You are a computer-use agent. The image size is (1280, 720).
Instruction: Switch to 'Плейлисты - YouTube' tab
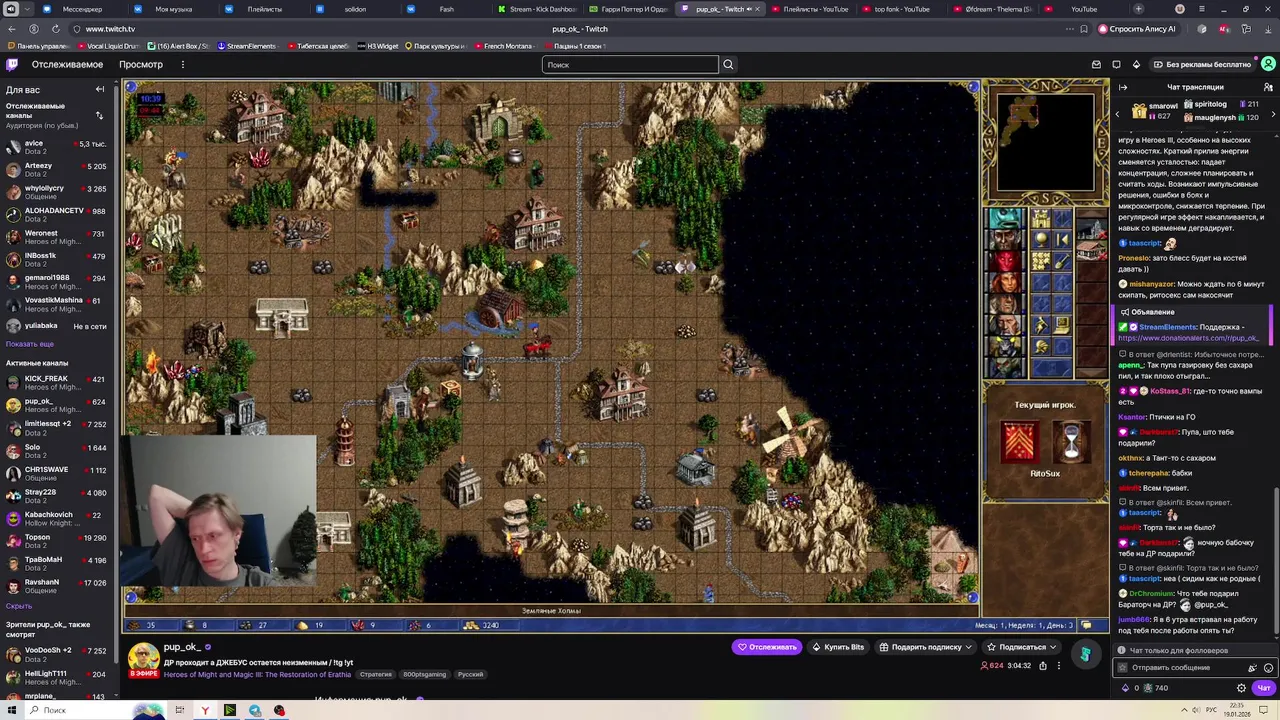point(810,9)
